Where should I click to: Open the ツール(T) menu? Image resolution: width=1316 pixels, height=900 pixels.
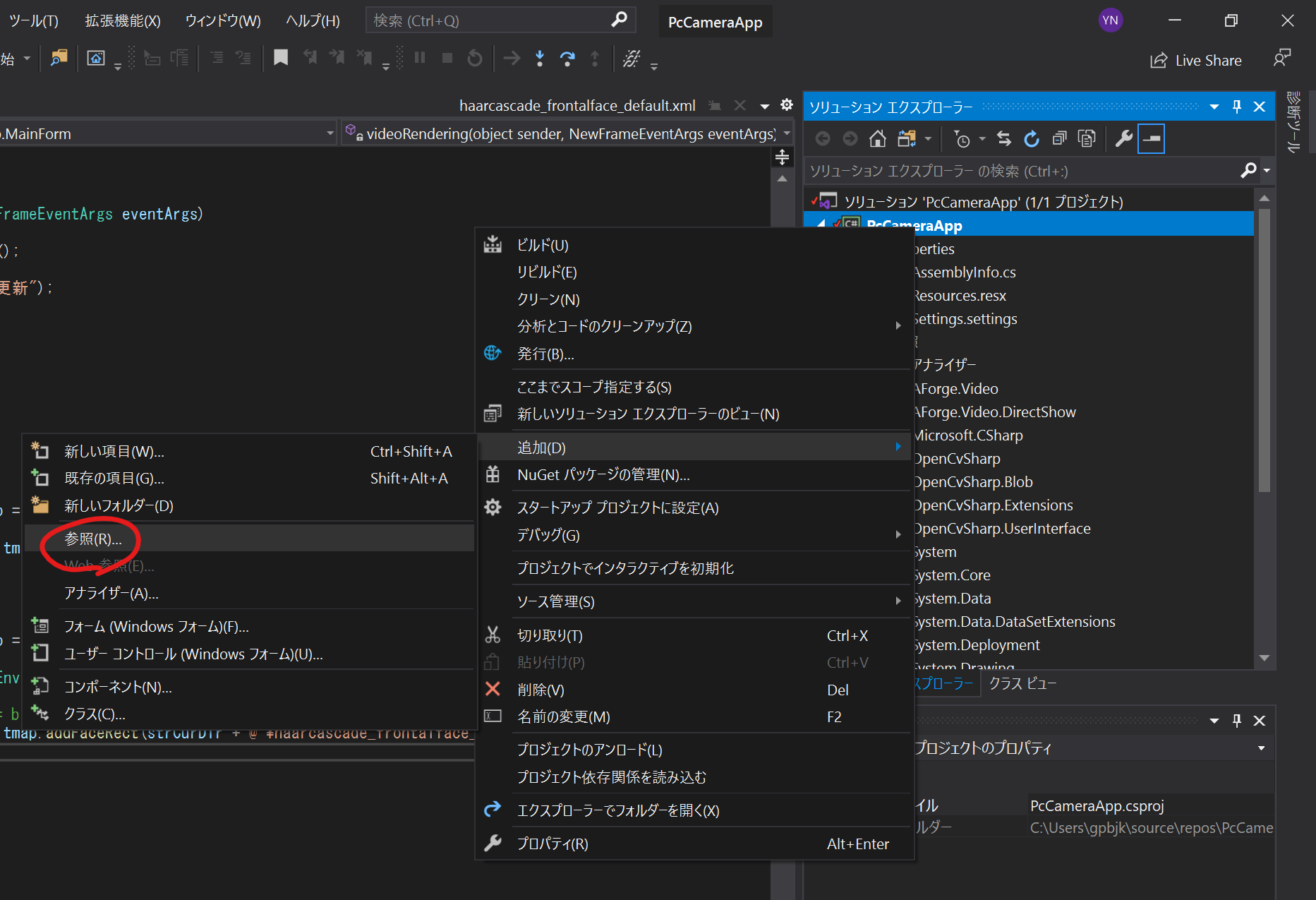[x=34, y=20]
